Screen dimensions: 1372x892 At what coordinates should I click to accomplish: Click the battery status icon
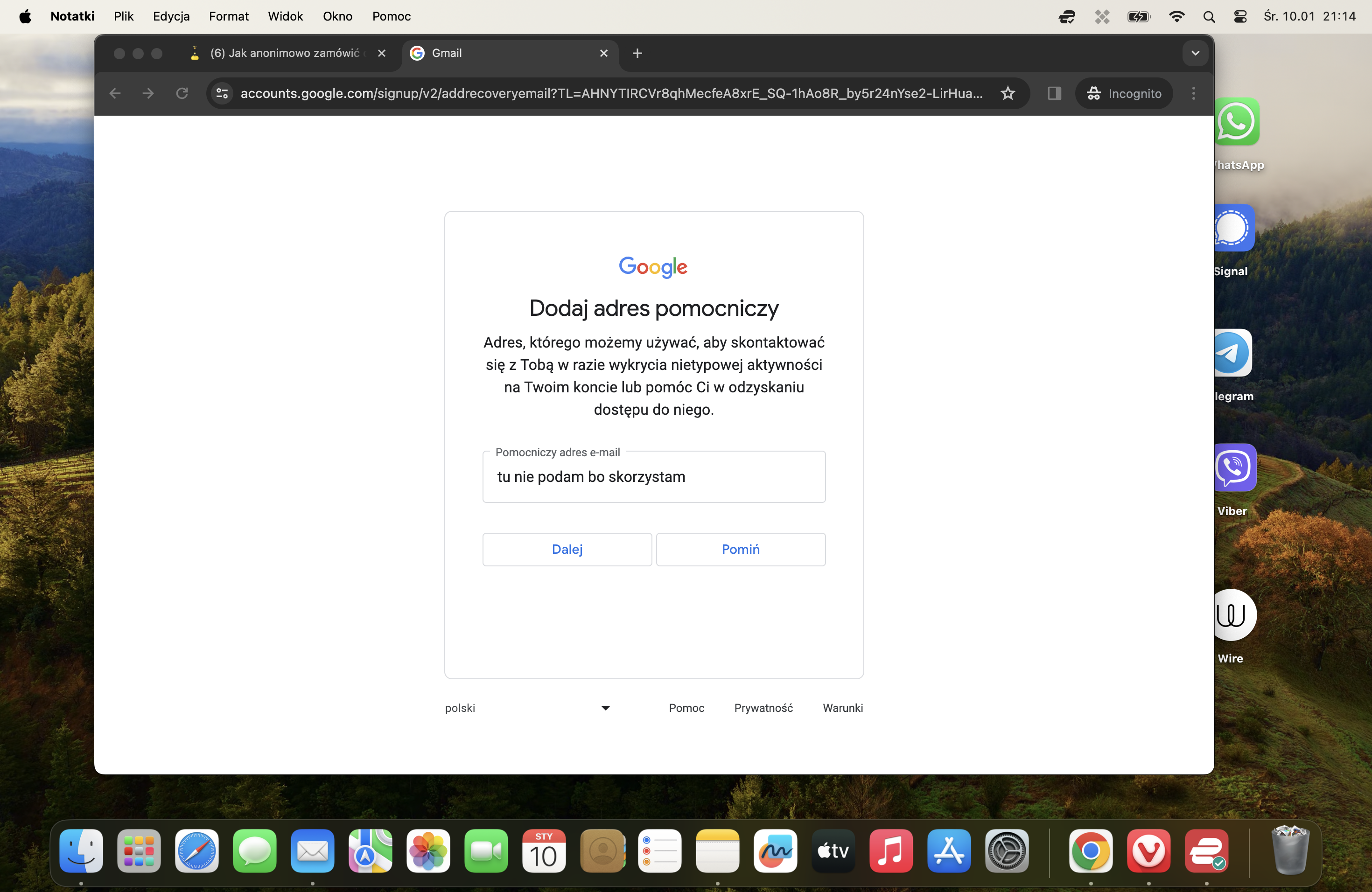pyautogui.click(x=1139, y=17)
